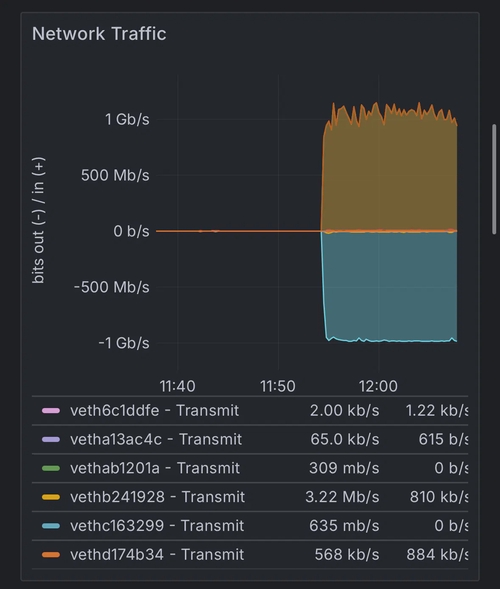Open the Network Traffic panel title menu
The width and height of the screenshot is (500, 589).
[x=99, y=34]
